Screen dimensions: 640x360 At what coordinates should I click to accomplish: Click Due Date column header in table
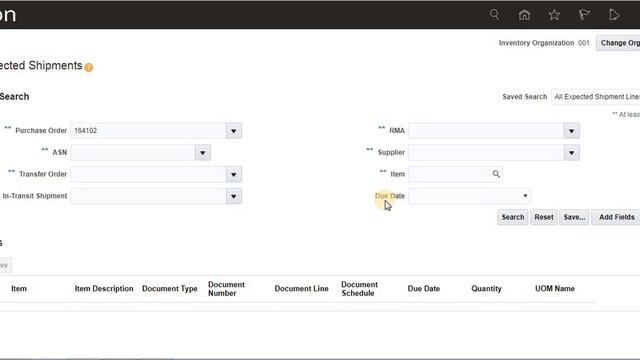[424, 289]
